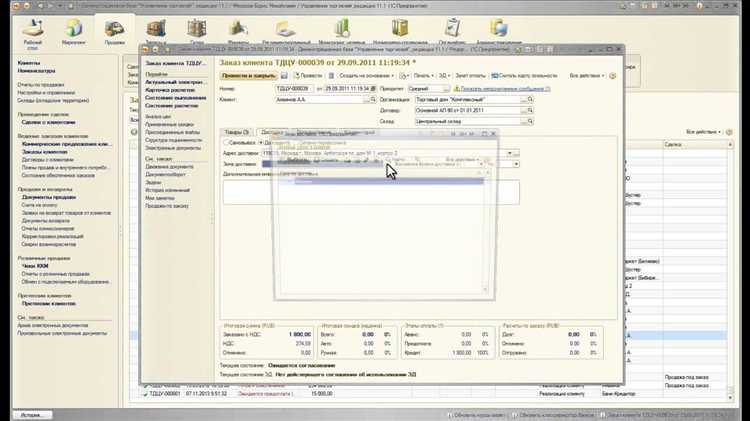This screenshot has height=421, width=750.
Task: Open the Рабочий стол section icon
Action: pos(33,29)
